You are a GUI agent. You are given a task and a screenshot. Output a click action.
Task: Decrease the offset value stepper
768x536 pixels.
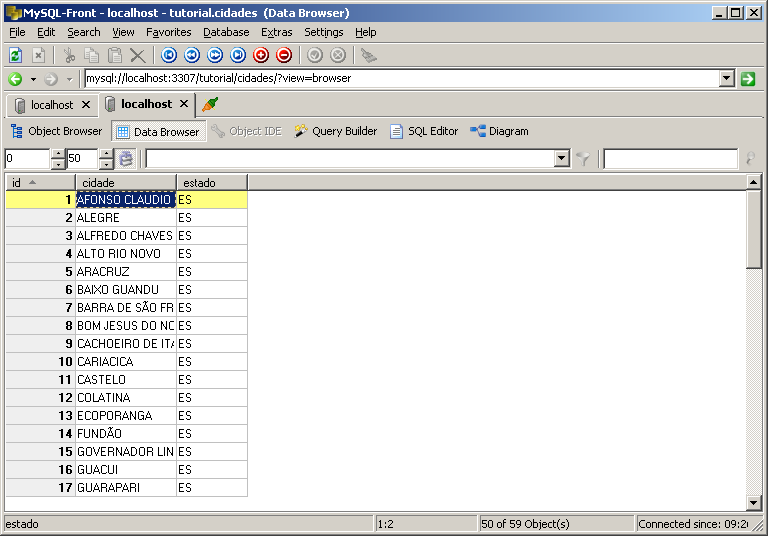(x=58, y=164)
